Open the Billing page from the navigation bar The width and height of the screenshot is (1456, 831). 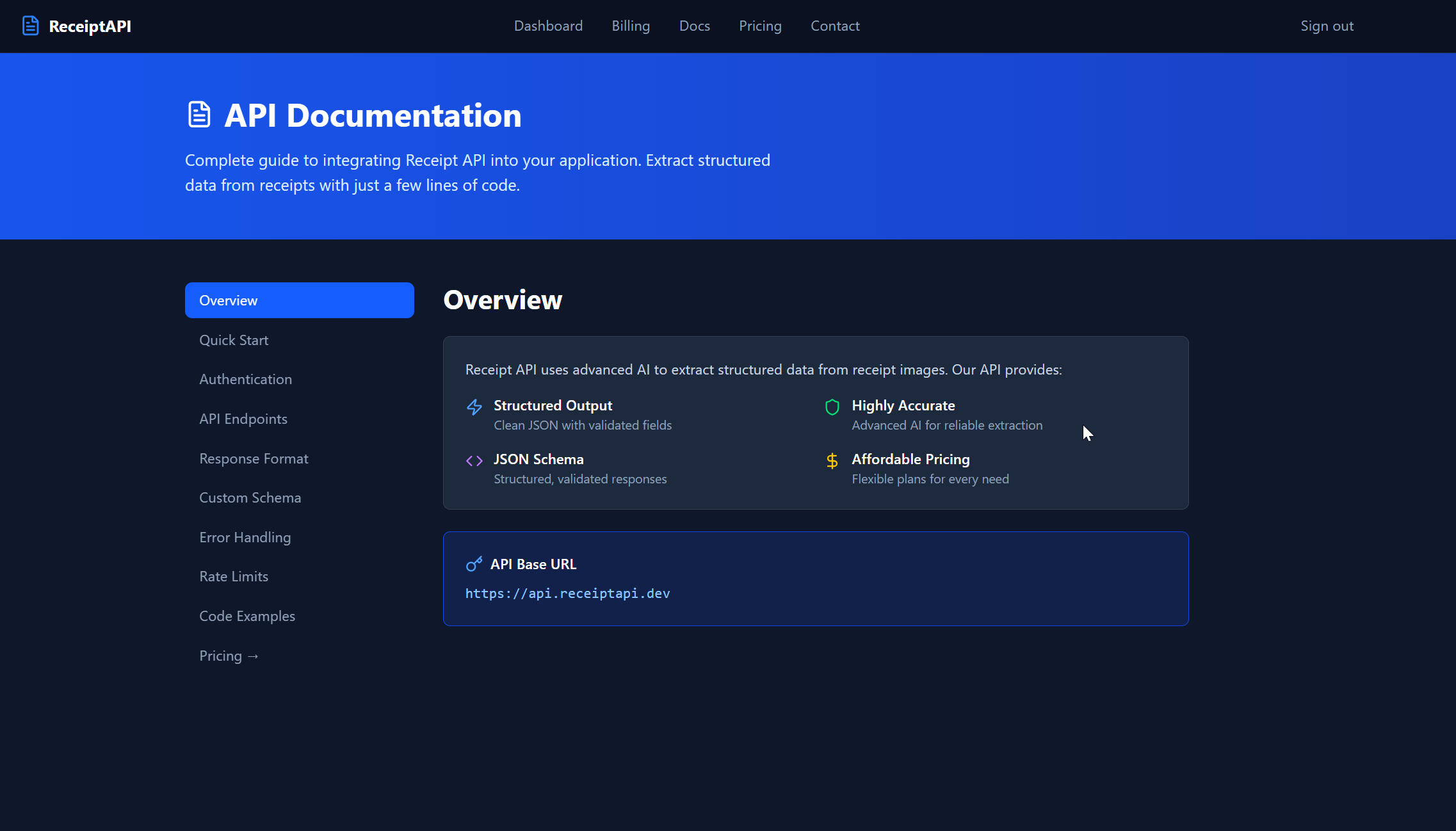coord(630,26)
